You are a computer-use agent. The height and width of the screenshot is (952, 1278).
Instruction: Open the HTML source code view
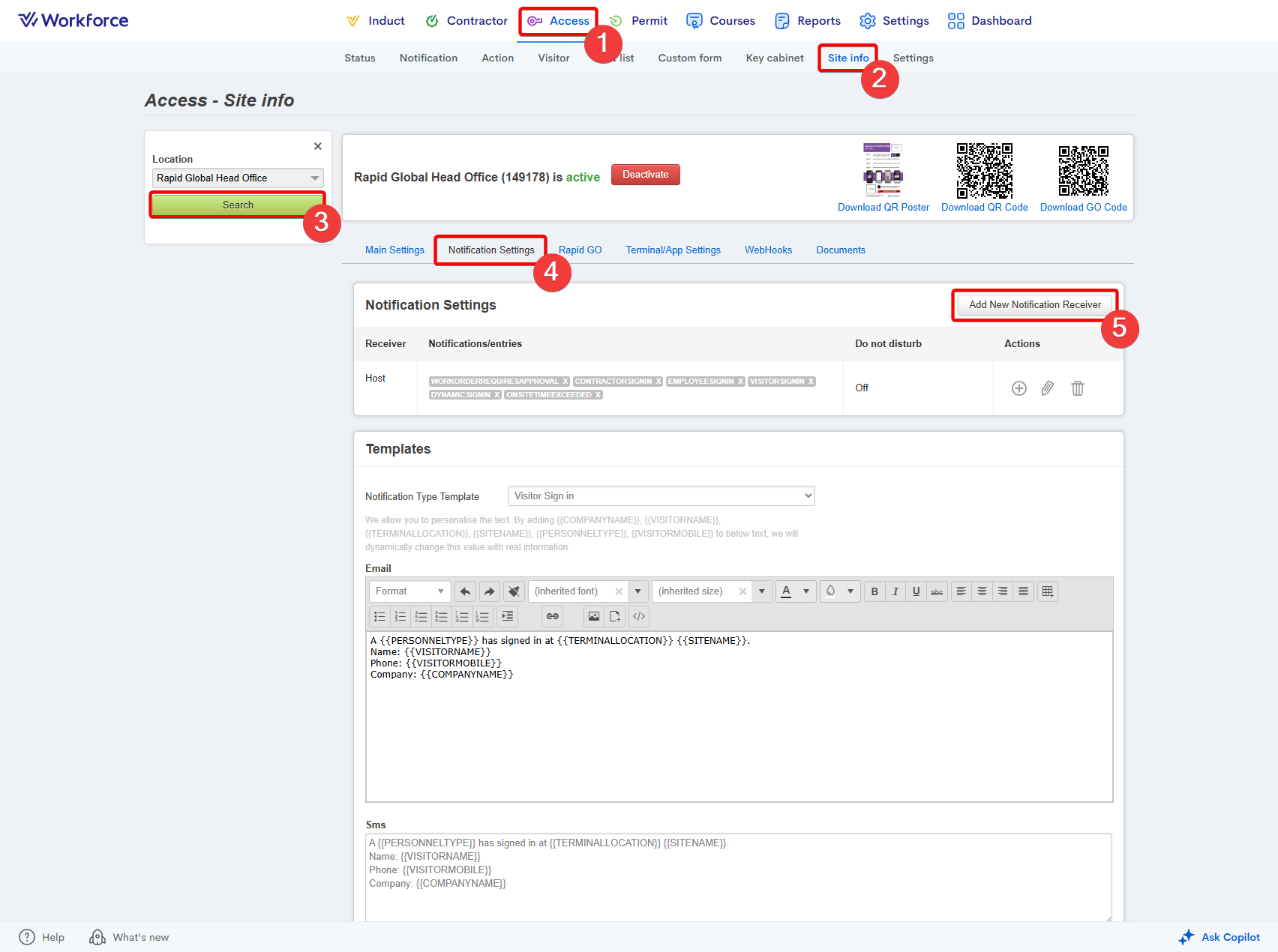[x=639, y=616]
